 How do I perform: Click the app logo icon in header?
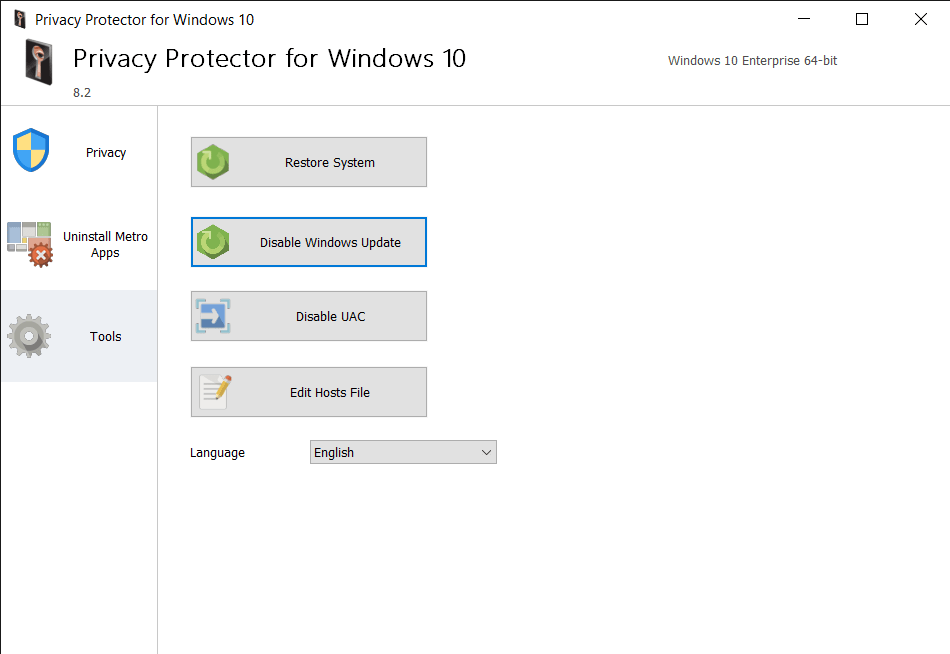(38, 61)
